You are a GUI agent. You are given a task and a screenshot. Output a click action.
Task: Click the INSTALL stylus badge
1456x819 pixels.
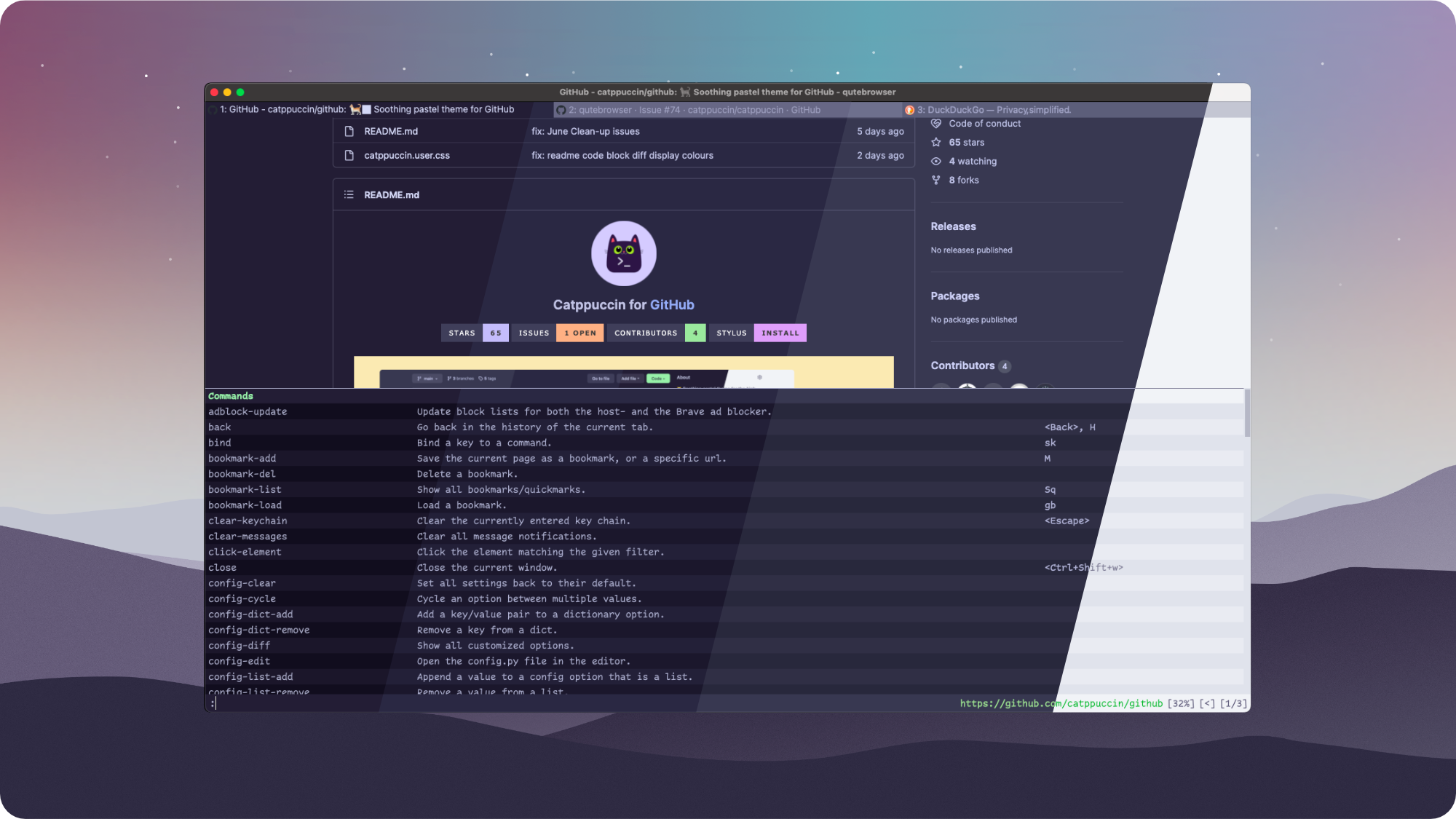[780, 333]
